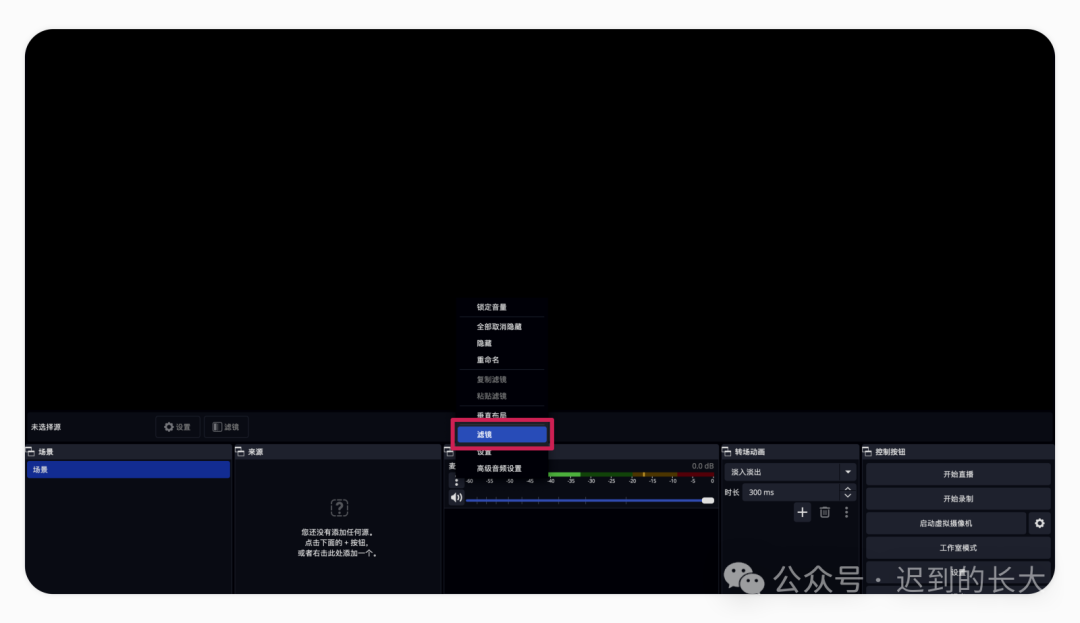Click the 控制按钮 panel dock icon

pyautogui.click(x=867, y=452)
